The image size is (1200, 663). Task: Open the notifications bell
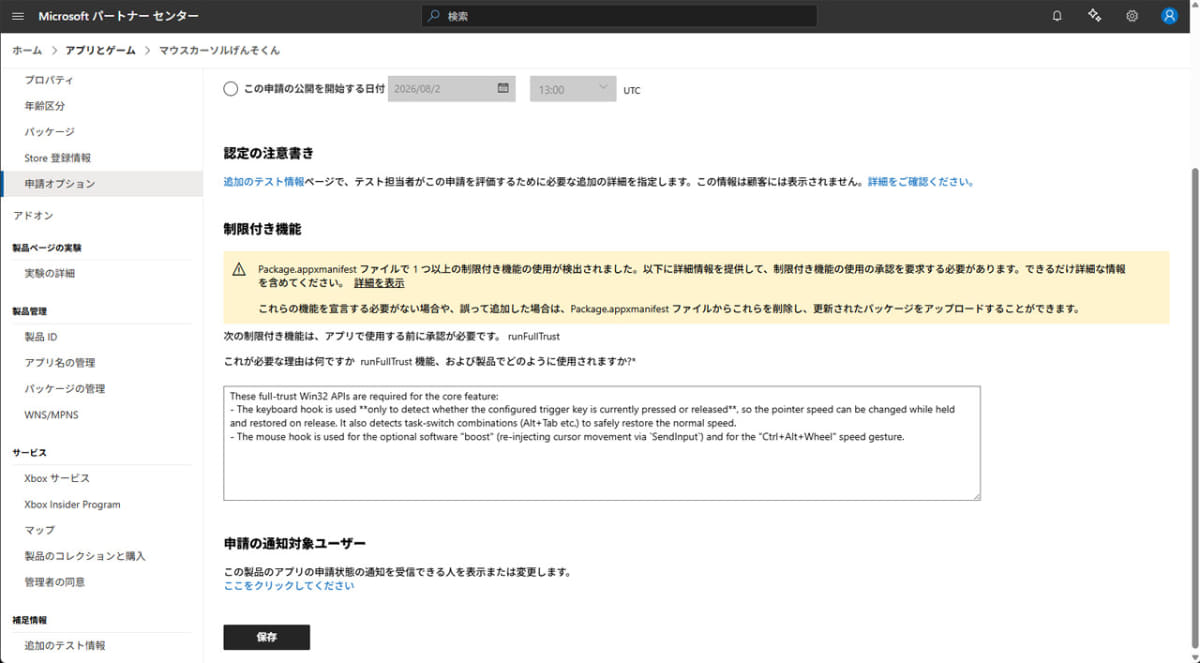1057,16
